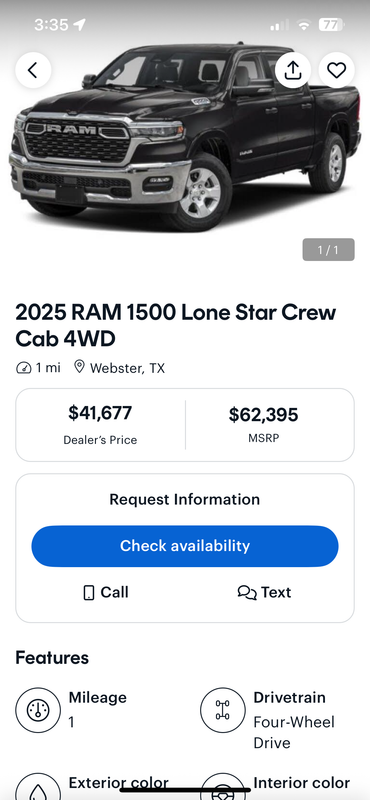
Task: Check availability of this truck
Action: (185, 546)
